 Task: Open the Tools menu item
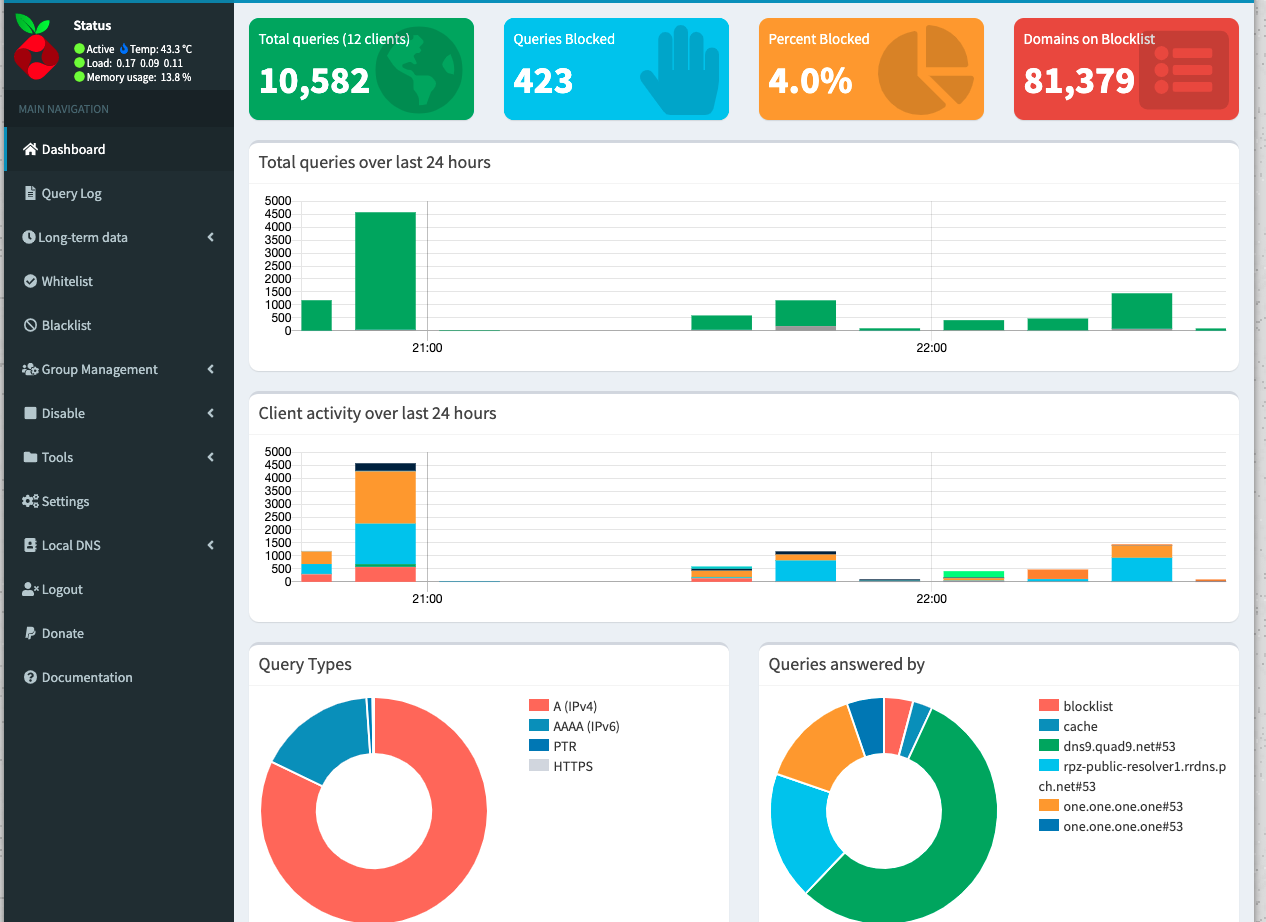57,457
